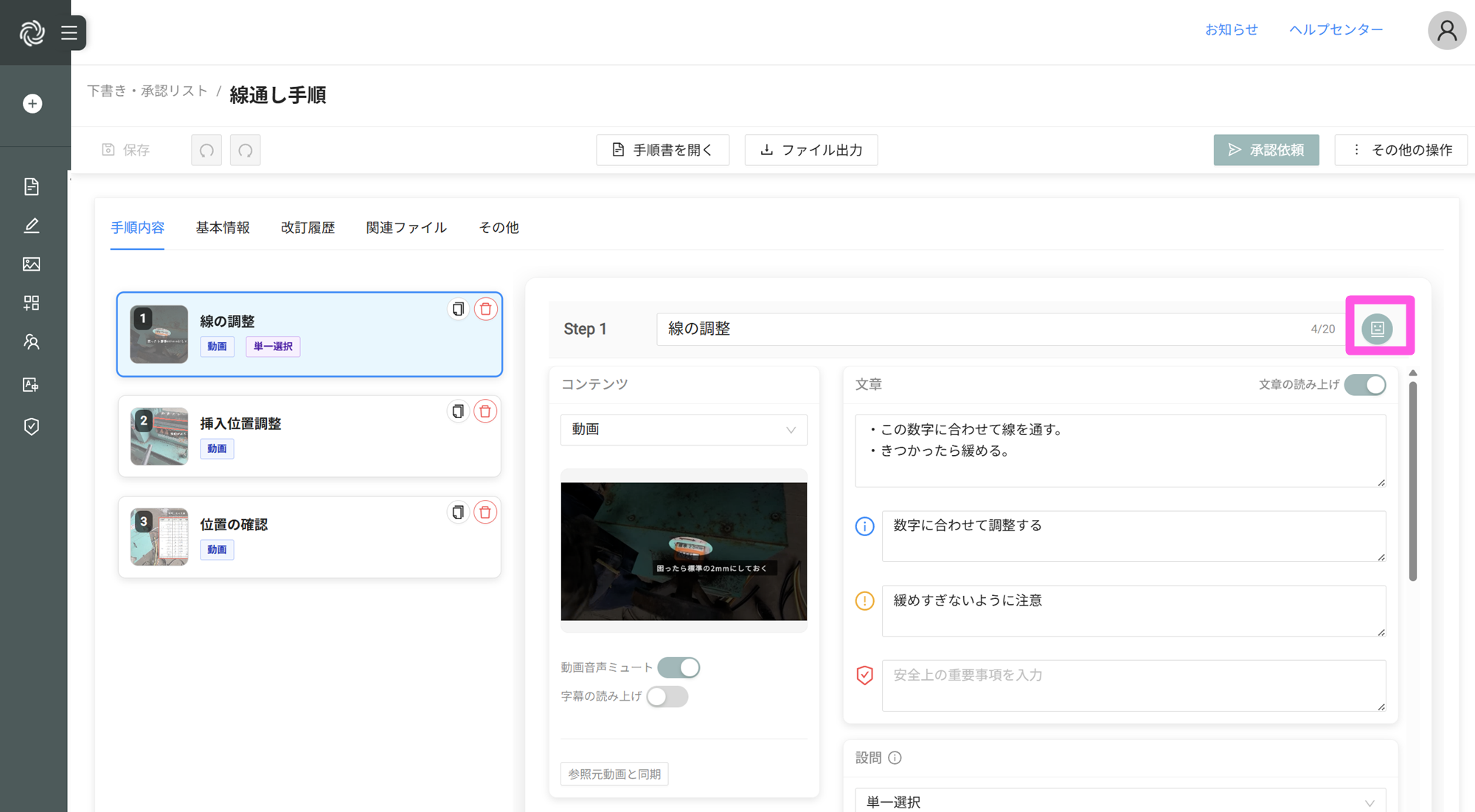Click the plus create icon in sidebar
1475x812 pixels.
[32, 104]
